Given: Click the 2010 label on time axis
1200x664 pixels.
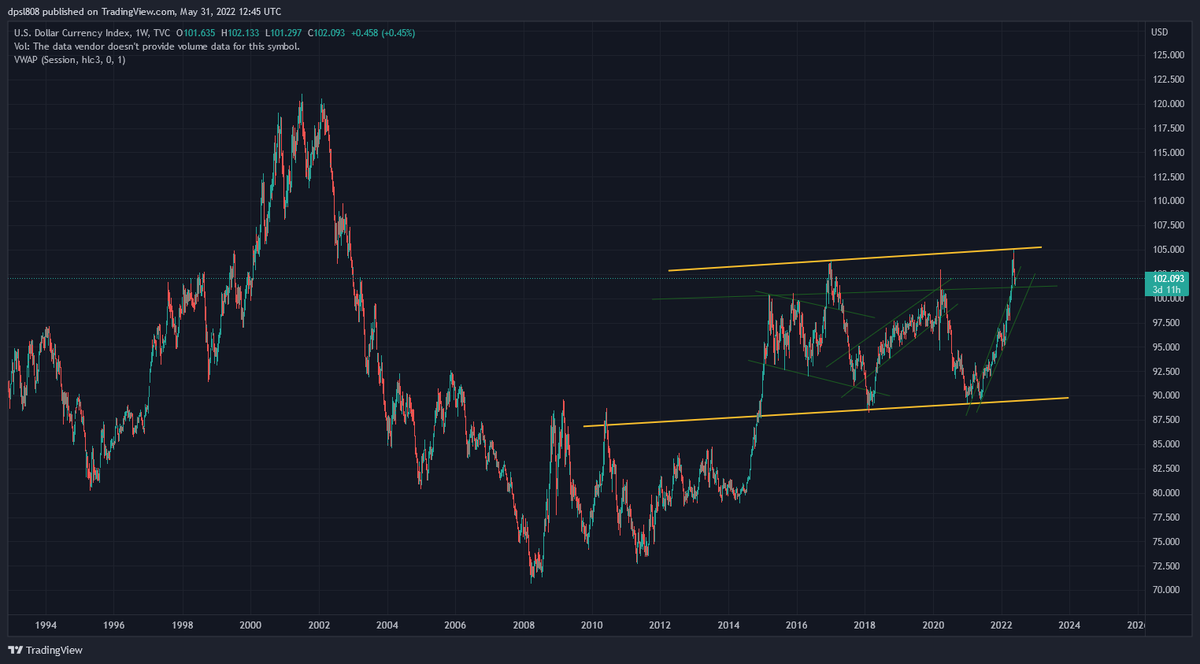Looking at the screenshot, I should [592, 626].
